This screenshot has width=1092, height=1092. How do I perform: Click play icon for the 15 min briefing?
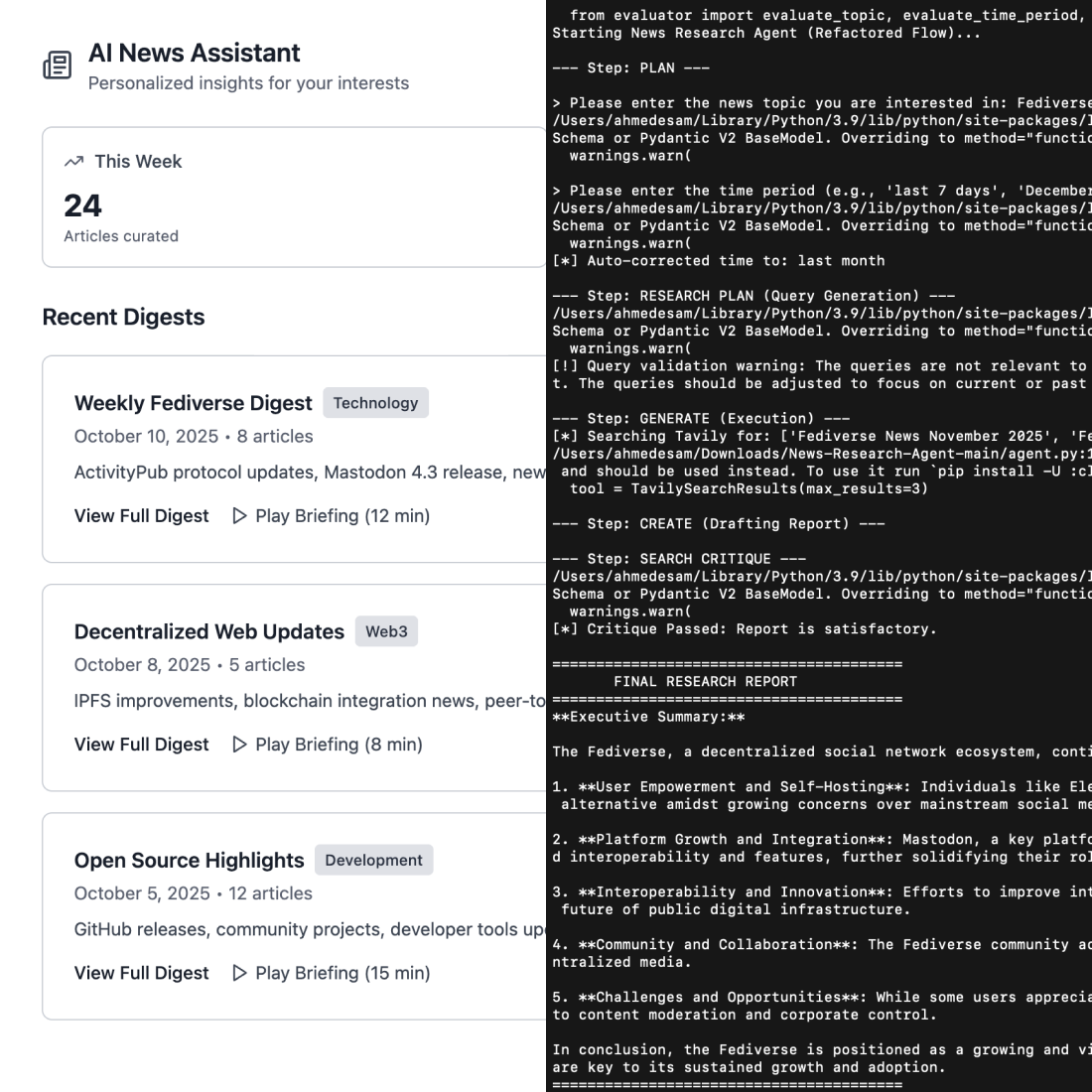point(239,973)
